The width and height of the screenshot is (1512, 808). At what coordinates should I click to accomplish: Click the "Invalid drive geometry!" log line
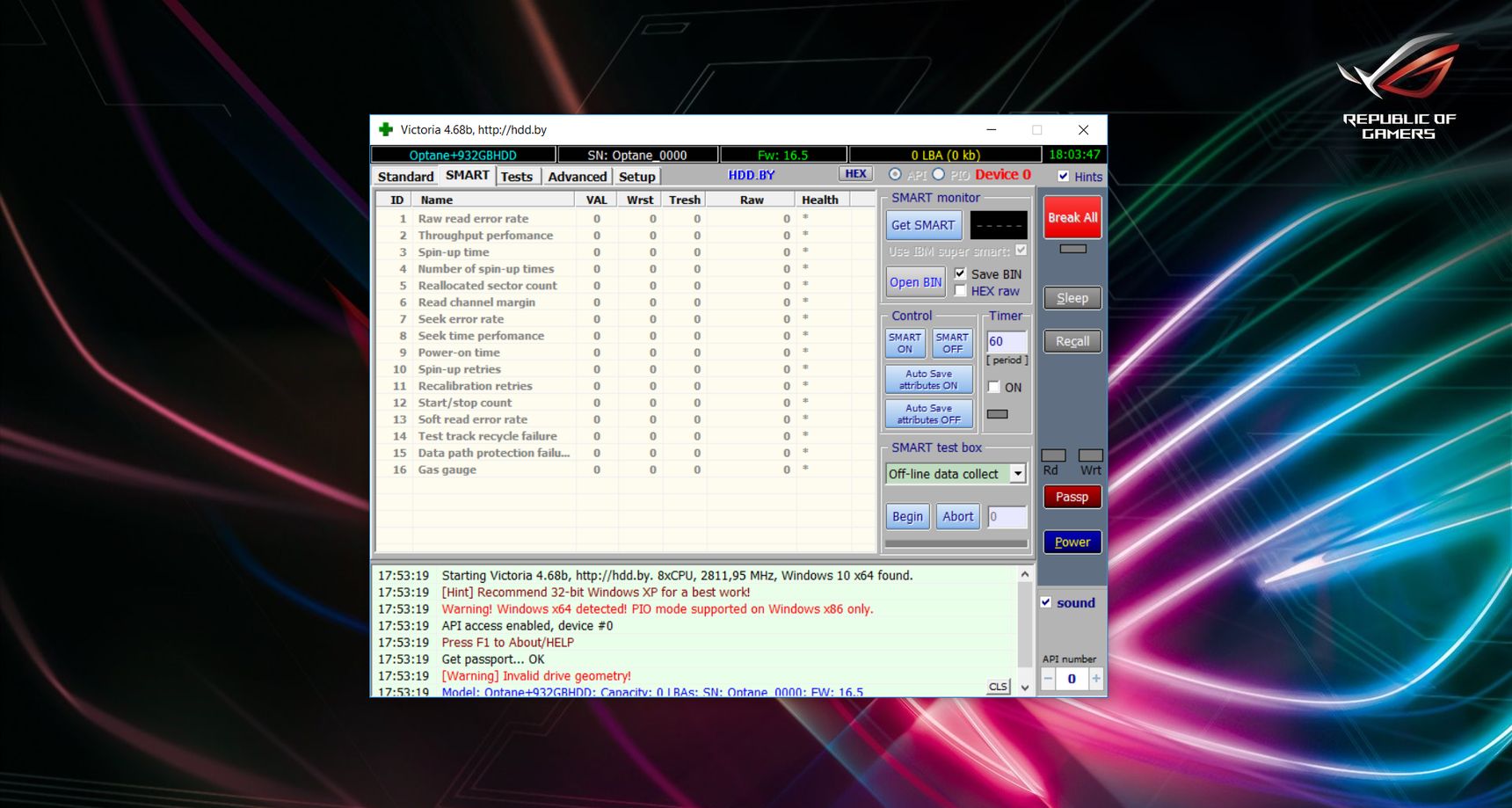[x=536, y=676]
